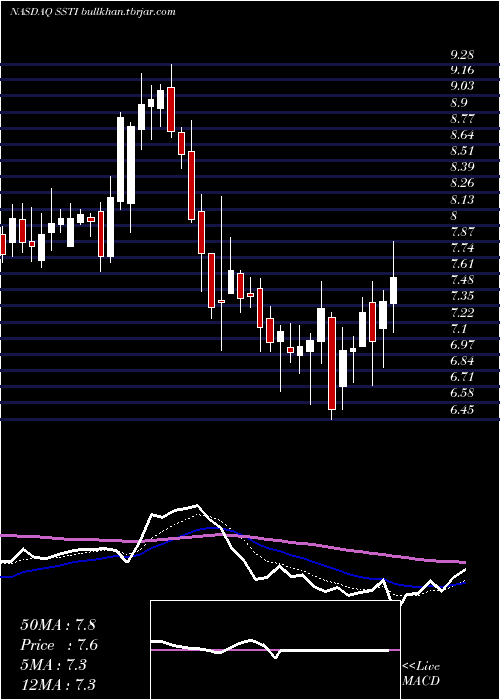Screen dimensions: 500x700
Task: Click the Price : 7.6 readout
Action: coord(59,645)
